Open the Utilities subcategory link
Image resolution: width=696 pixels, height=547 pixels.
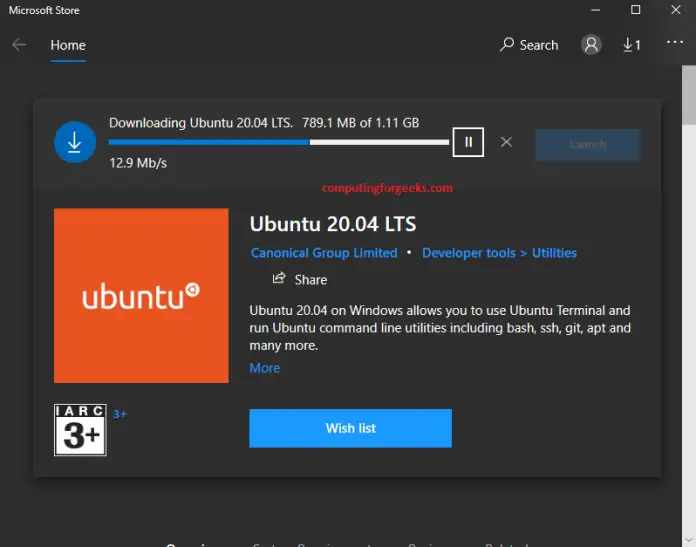click(x=554, y=253)
